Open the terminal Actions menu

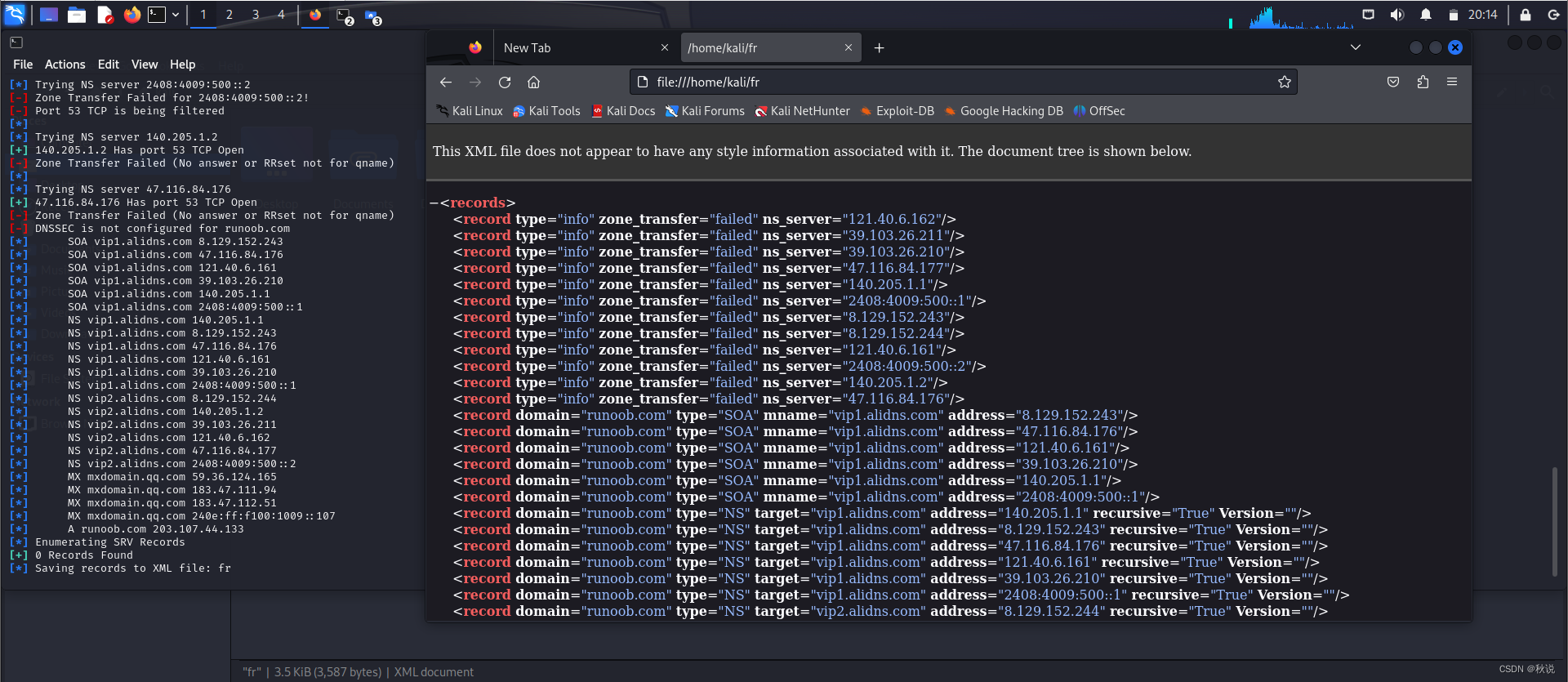coord(65,65)
